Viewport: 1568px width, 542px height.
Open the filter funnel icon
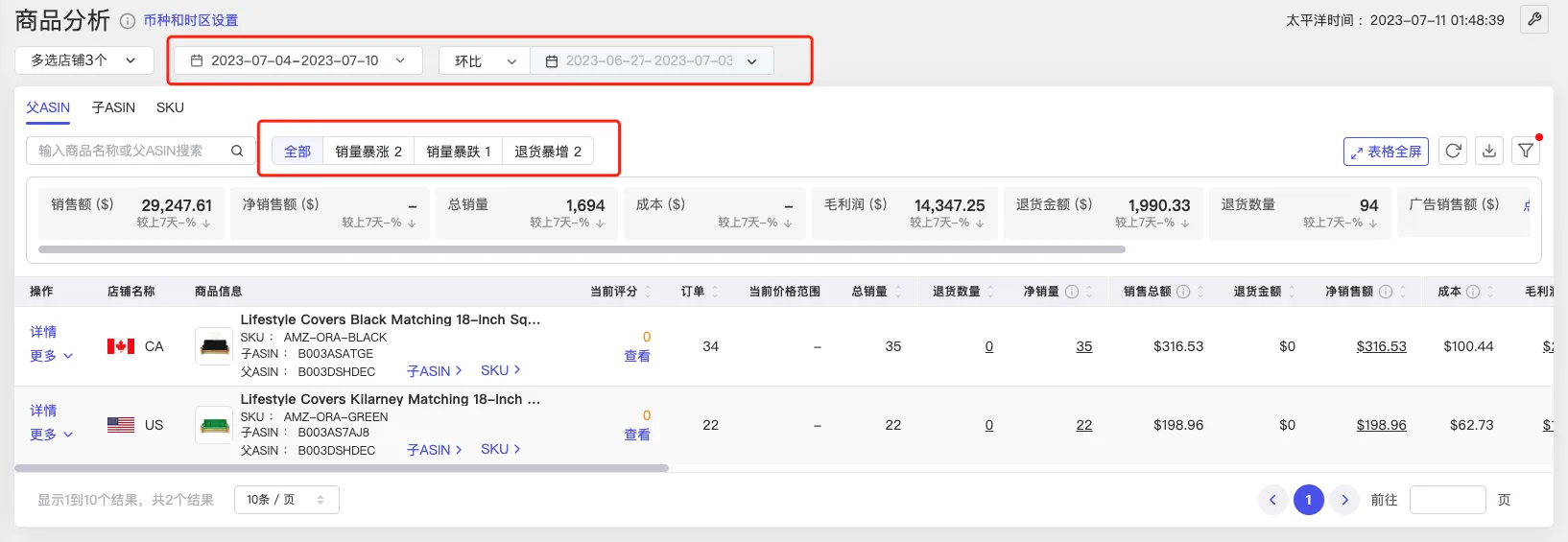click(x=1526, y=151)
